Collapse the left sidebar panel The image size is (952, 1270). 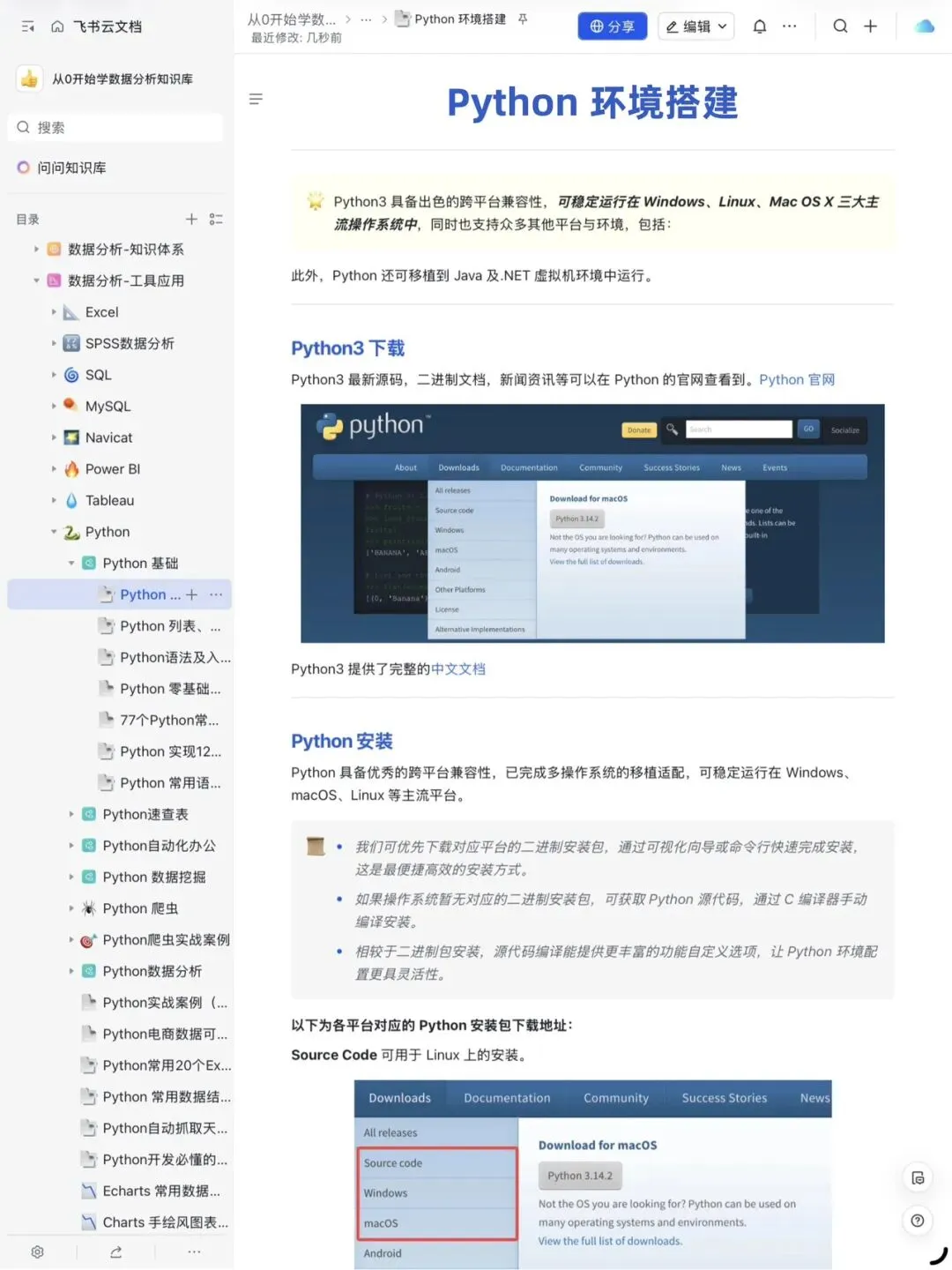[28, 26]
